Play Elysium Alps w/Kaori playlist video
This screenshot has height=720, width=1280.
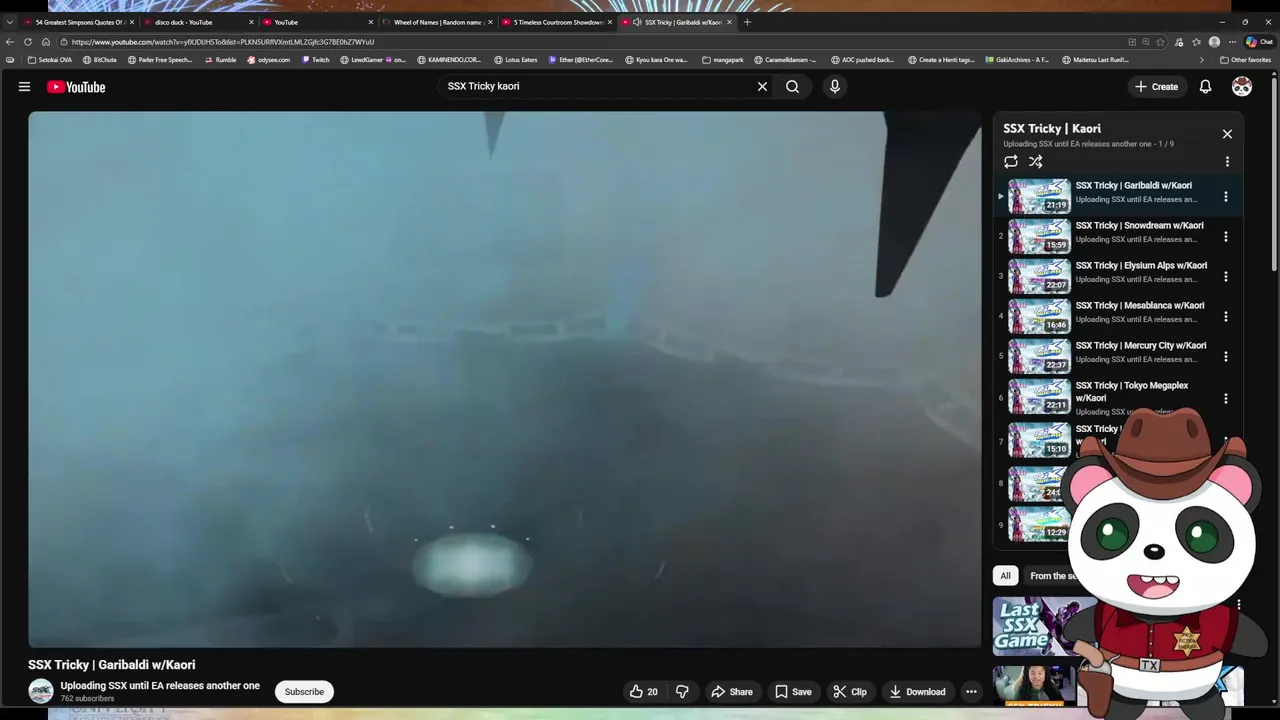tap(1039, 277)
